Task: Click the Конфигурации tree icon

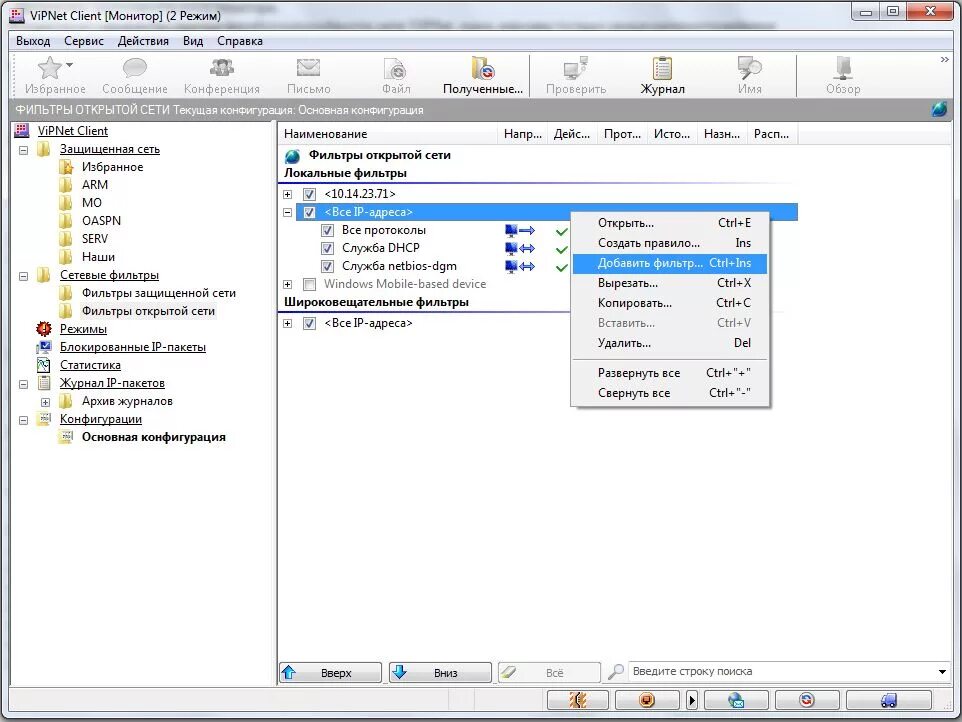Action: 44,419
